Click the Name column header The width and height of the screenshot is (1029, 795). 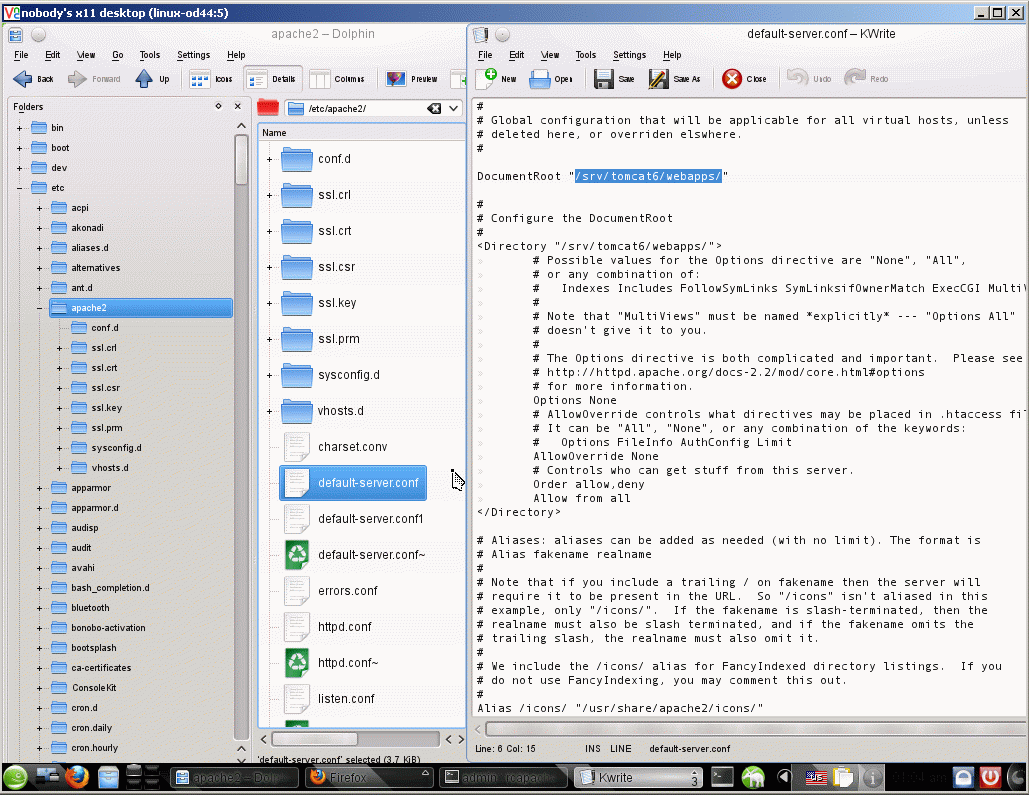click(x=362, y=133)
